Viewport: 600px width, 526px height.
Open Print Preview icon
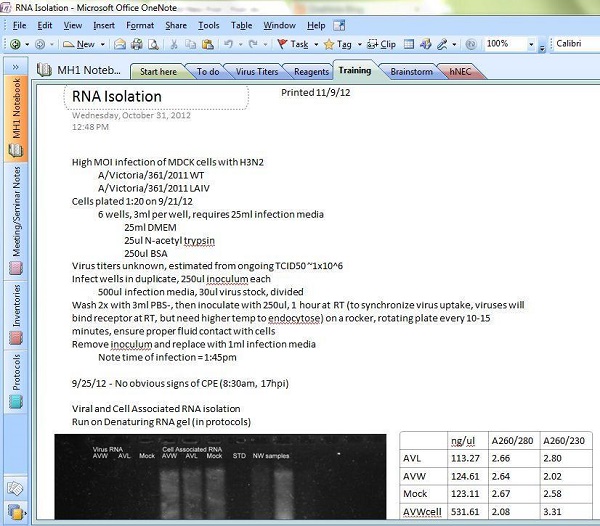click(153, 44)
